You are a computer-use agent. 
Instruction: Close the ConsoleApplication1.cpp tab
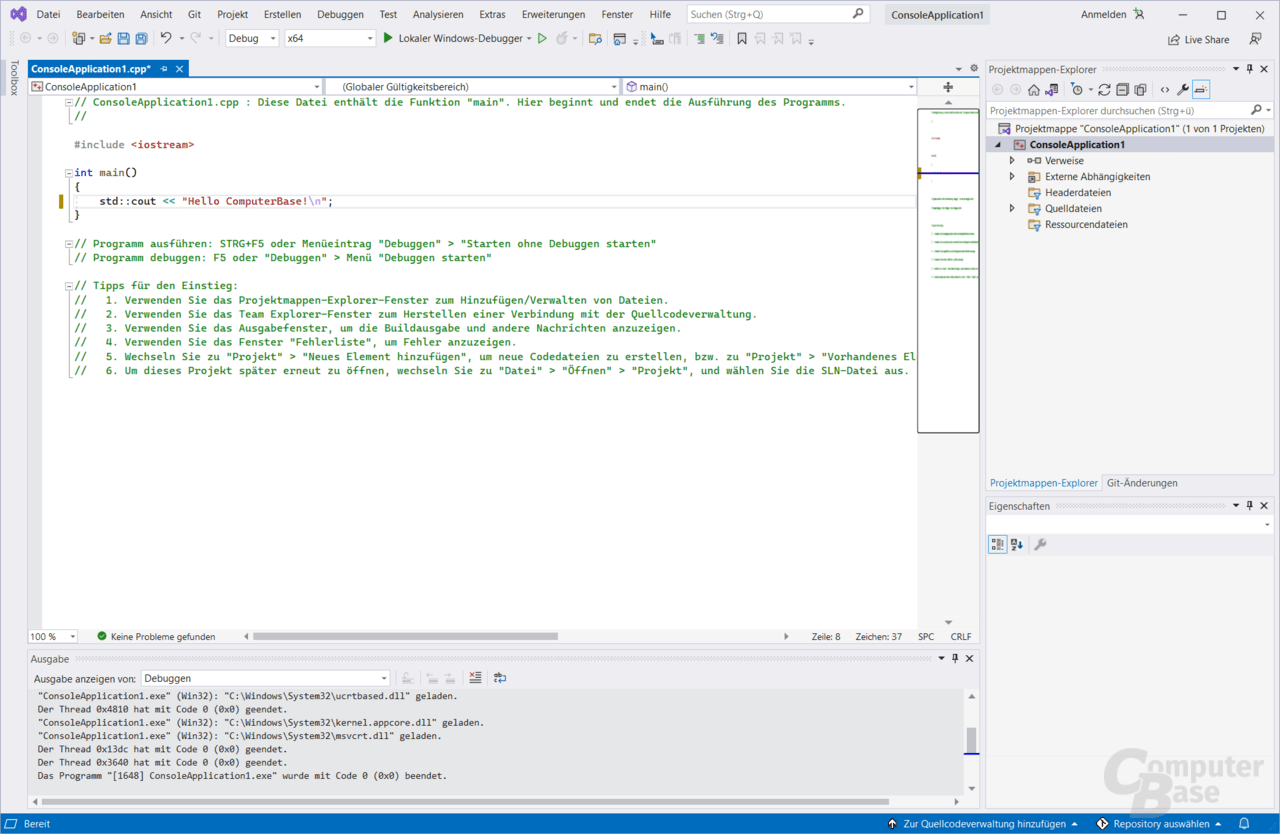(180, 69)
